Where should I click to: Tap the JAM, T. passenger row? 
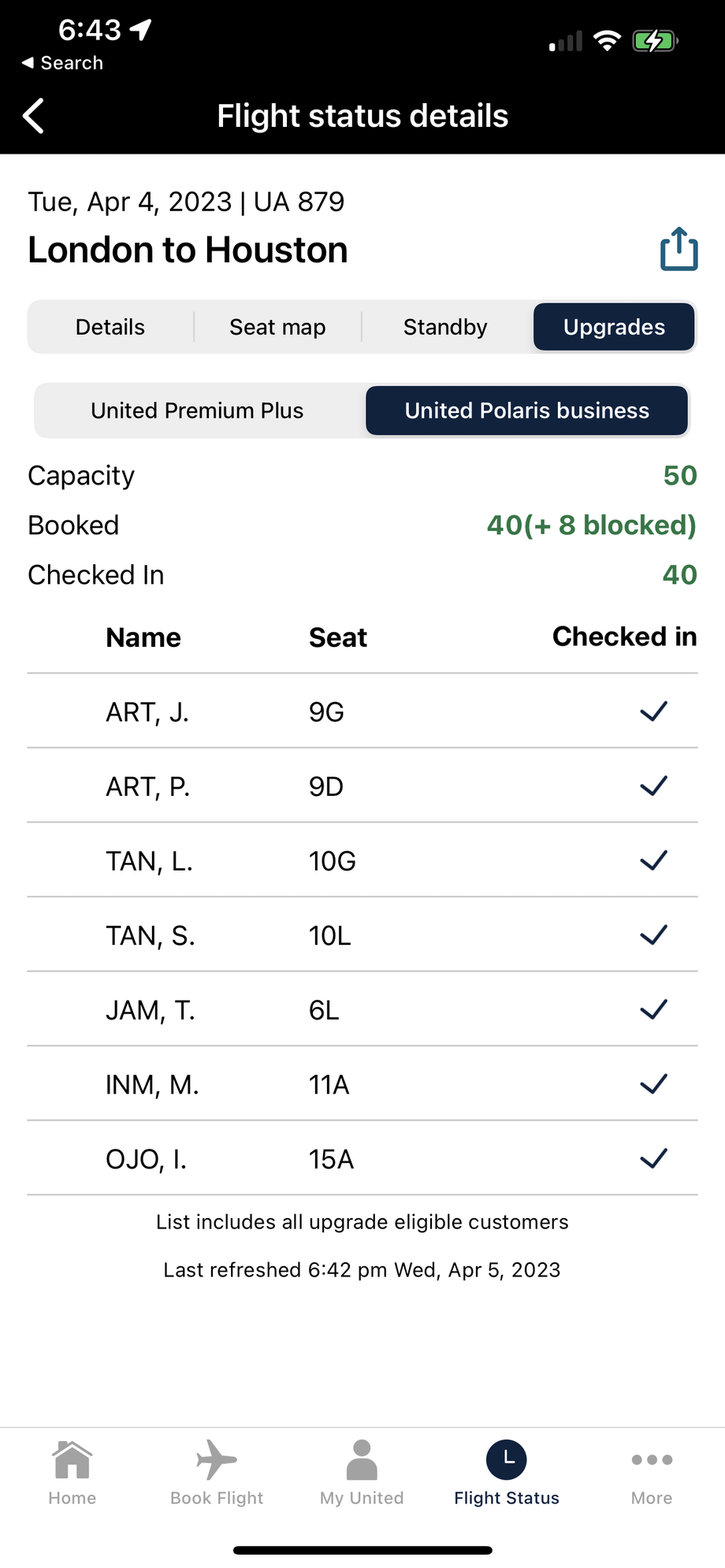(362, 1010)
